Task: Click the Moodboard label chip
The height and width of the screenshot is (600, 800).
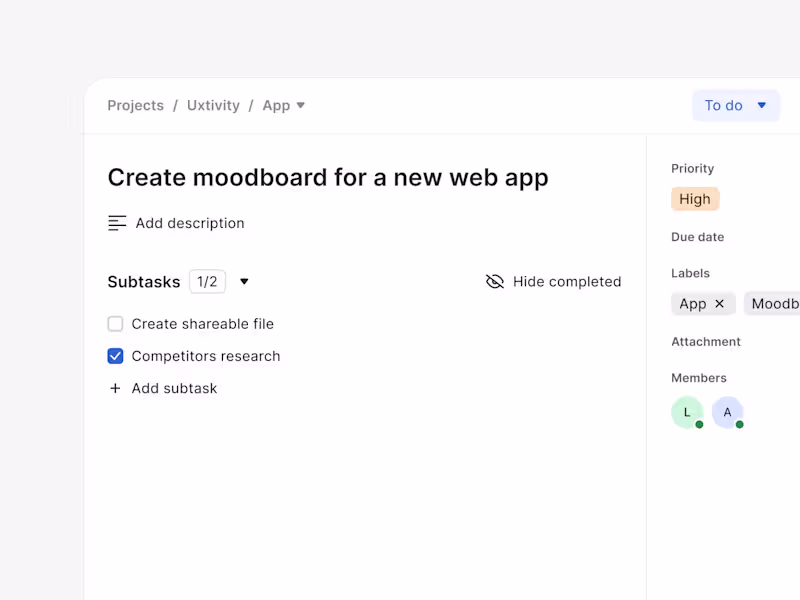Action: click(774, 304)
